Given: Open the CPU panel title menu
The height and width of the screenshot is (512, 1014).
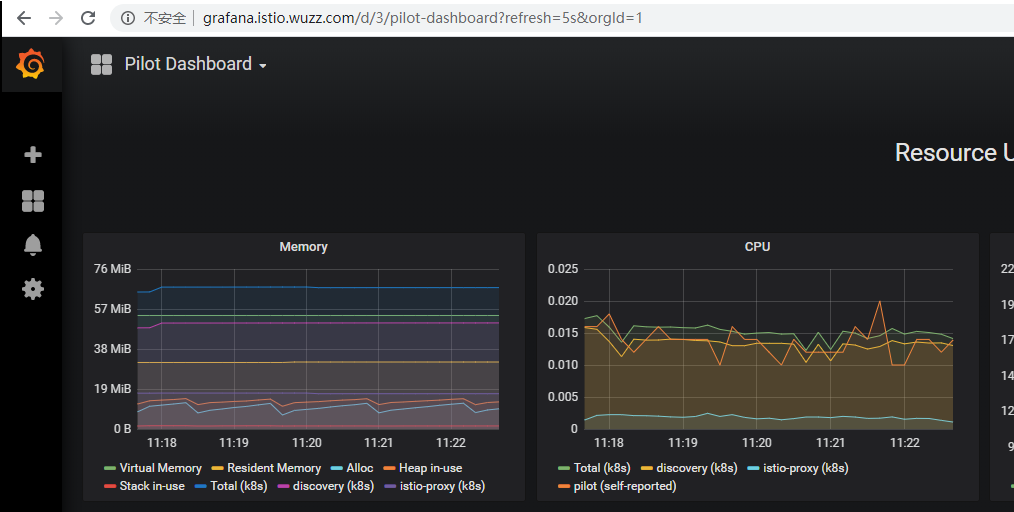Looking at the screenshot, I should click(x=757, y=246).
